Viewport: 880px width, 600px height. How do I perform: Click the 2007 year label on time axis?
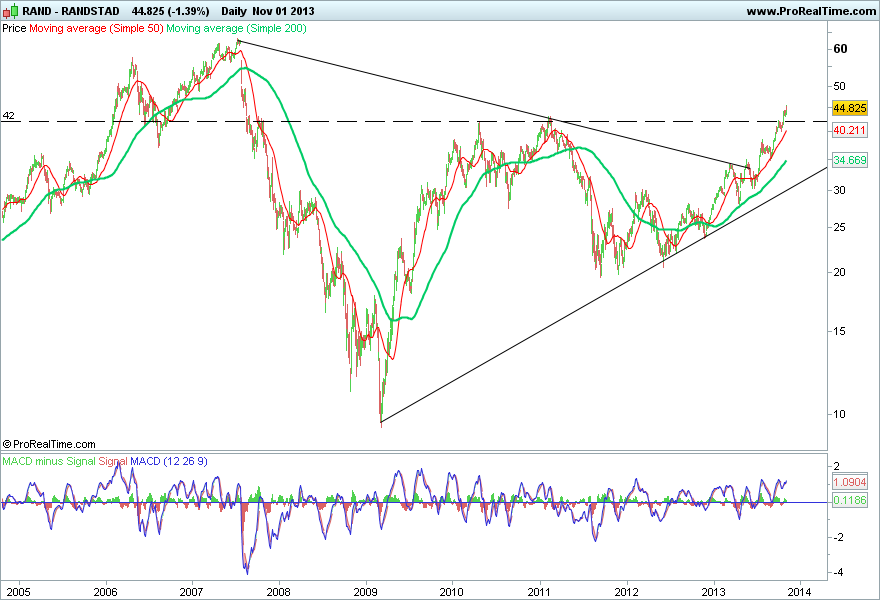[192, 592]
